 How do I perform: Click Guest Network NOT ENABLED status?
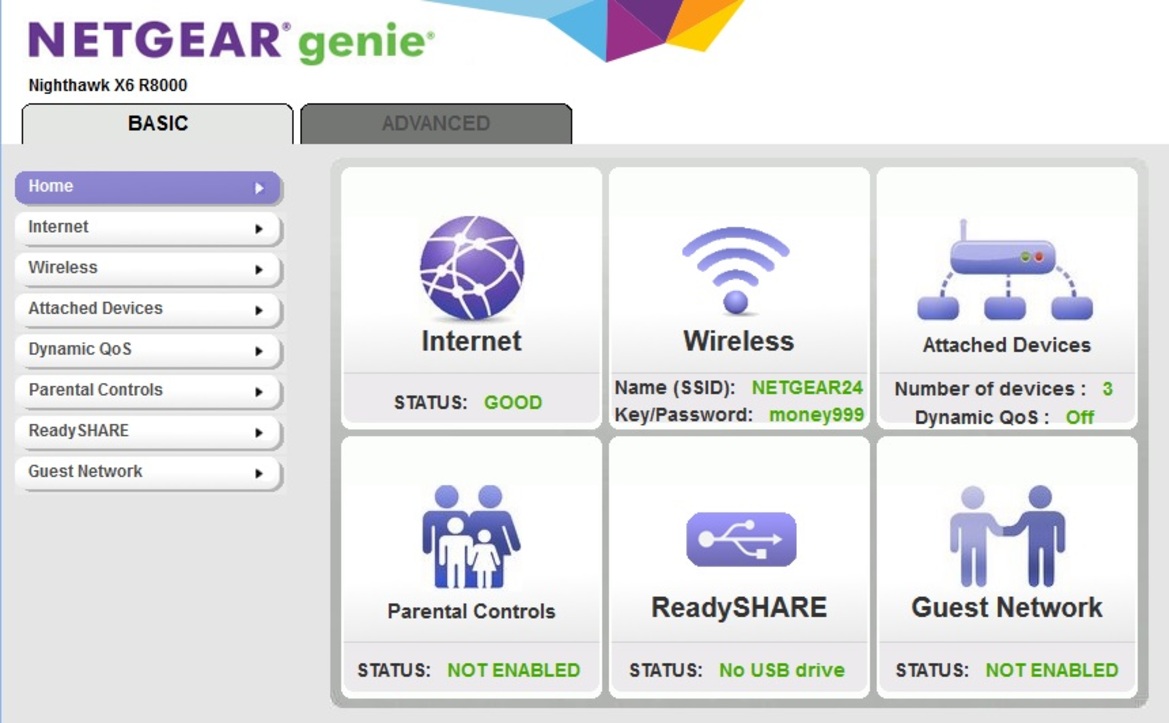(1052, 670)
